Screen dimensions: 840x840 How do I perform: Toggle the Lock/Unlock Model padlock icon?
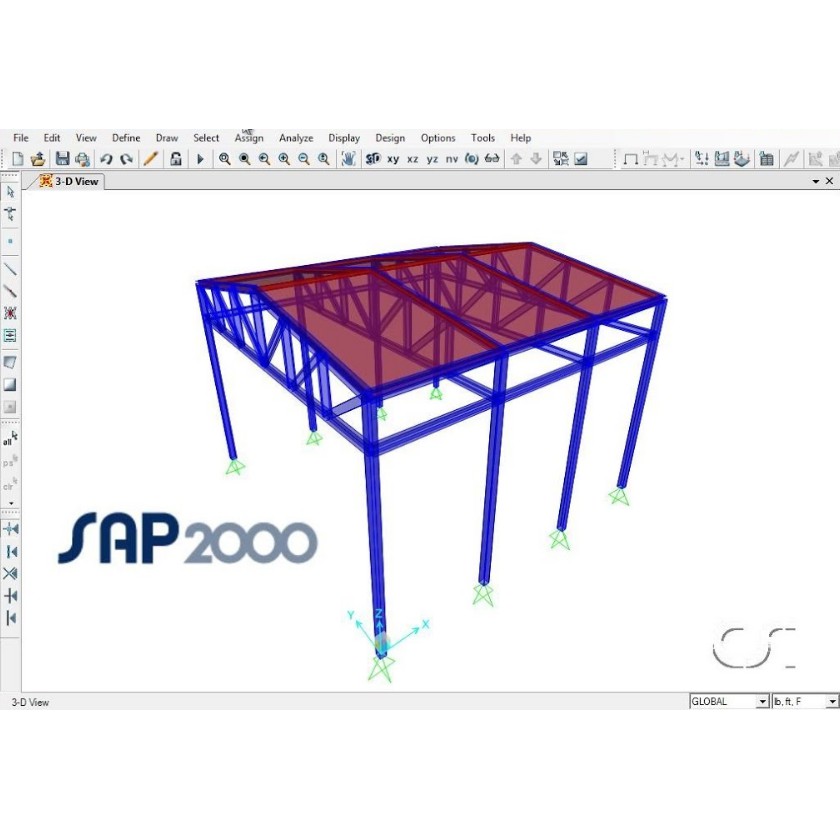click(176, 159)
